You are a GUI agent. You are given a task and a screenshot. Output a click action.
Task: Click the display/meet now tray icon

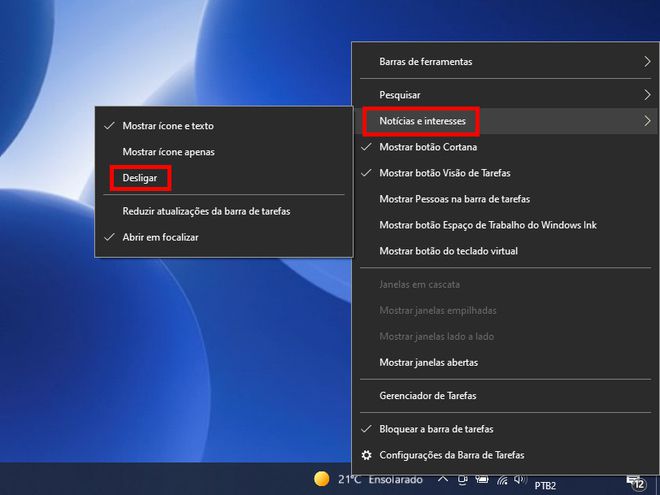(x=463, y=480)
